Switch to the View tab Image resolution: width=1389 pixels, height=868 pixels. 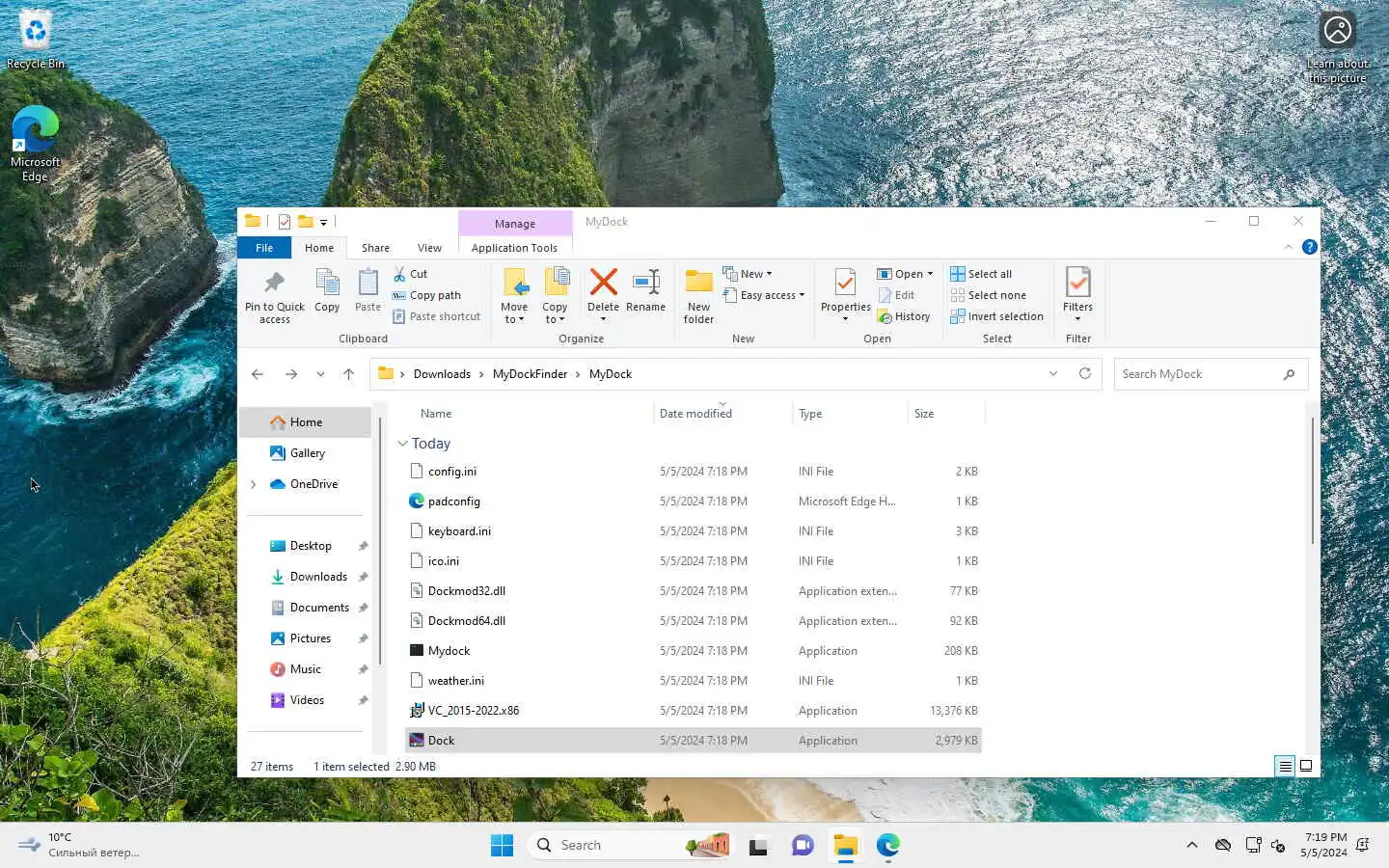pos(429,248)
